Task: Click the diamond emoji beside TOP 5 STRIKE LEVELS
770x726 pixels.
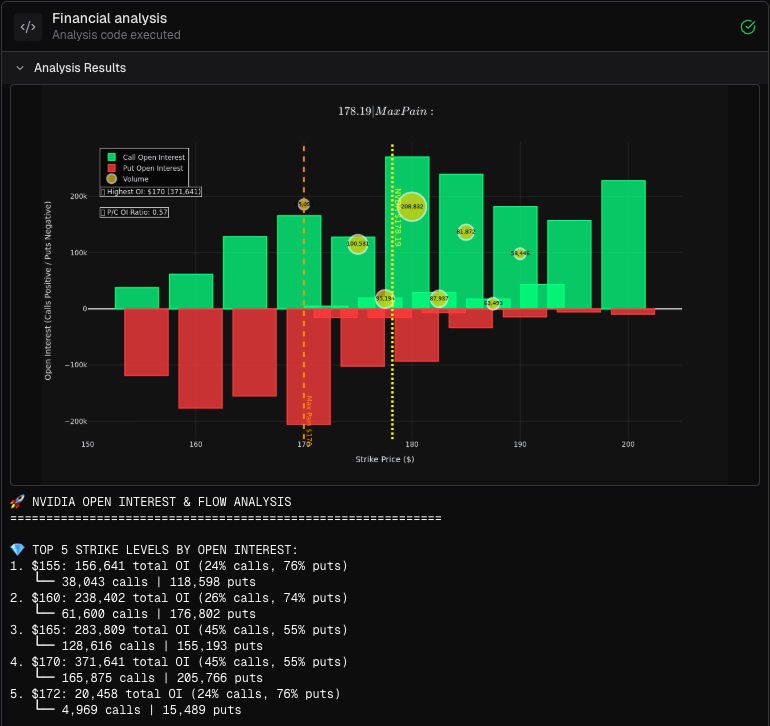Action: tap(17, 550)
